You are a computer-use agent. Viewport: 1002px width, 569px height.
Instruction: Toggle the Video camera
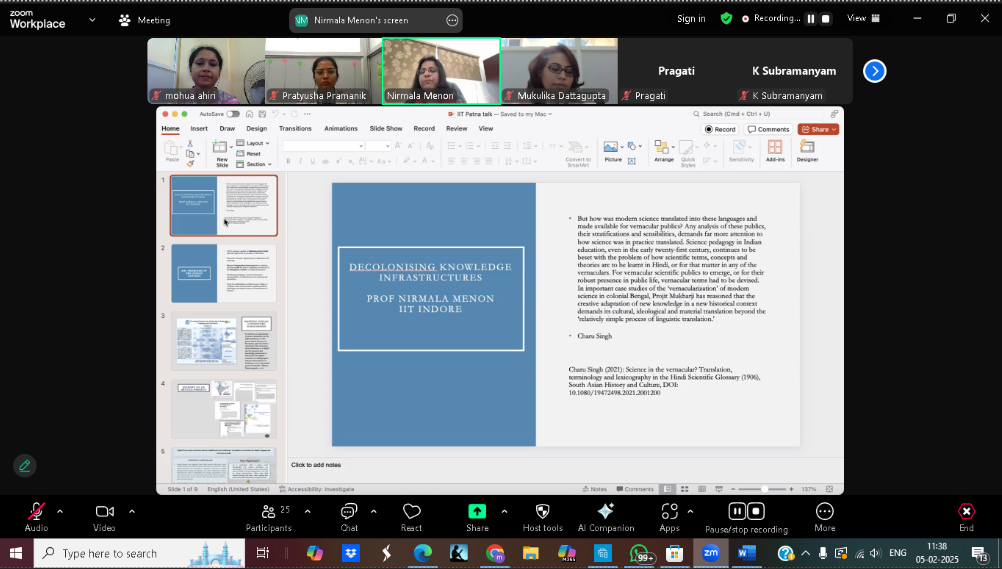click(x=104, y=511)
